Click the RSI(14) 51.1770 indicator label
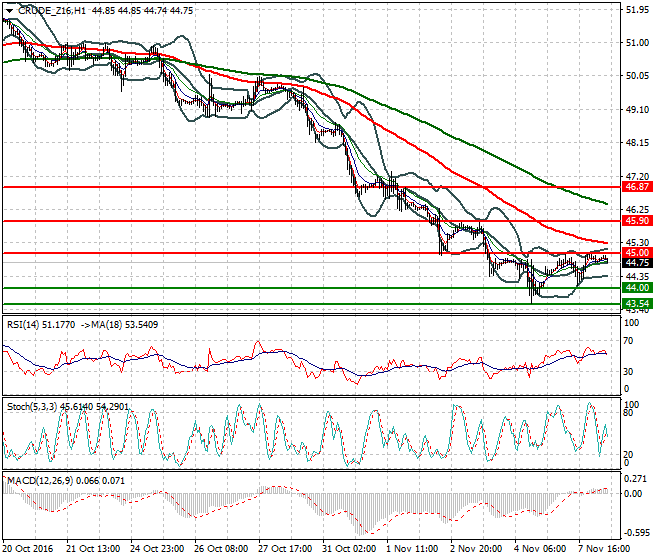This screenshot has height=560, width=660. pyautogui.click(x=41, y=325)
